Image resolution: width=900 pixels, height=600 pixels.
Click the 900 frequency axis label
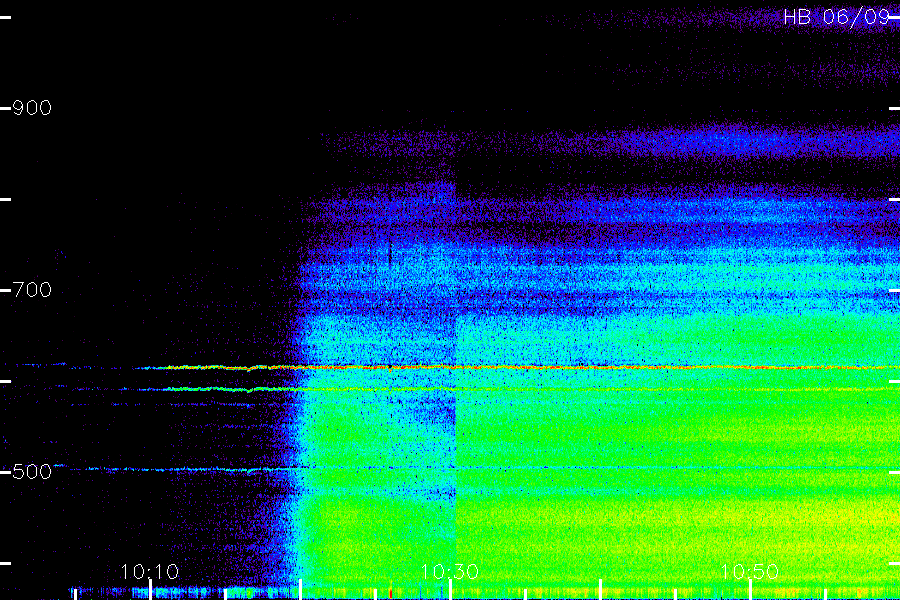(32, 108)
